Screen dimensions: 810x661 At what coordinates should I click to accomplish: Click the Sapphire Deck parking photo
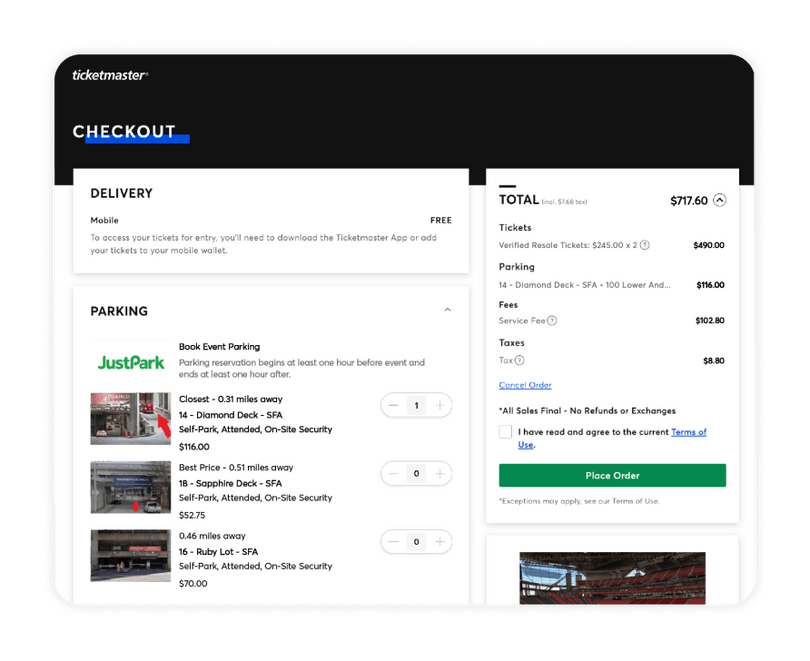coord(131,487)
